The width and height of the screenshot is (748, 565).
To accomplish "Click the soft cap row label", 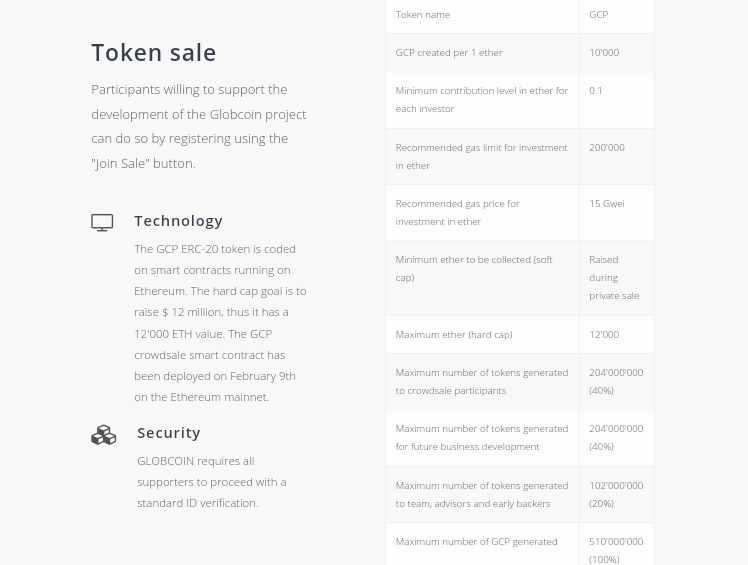I will [x=474, y=269].
